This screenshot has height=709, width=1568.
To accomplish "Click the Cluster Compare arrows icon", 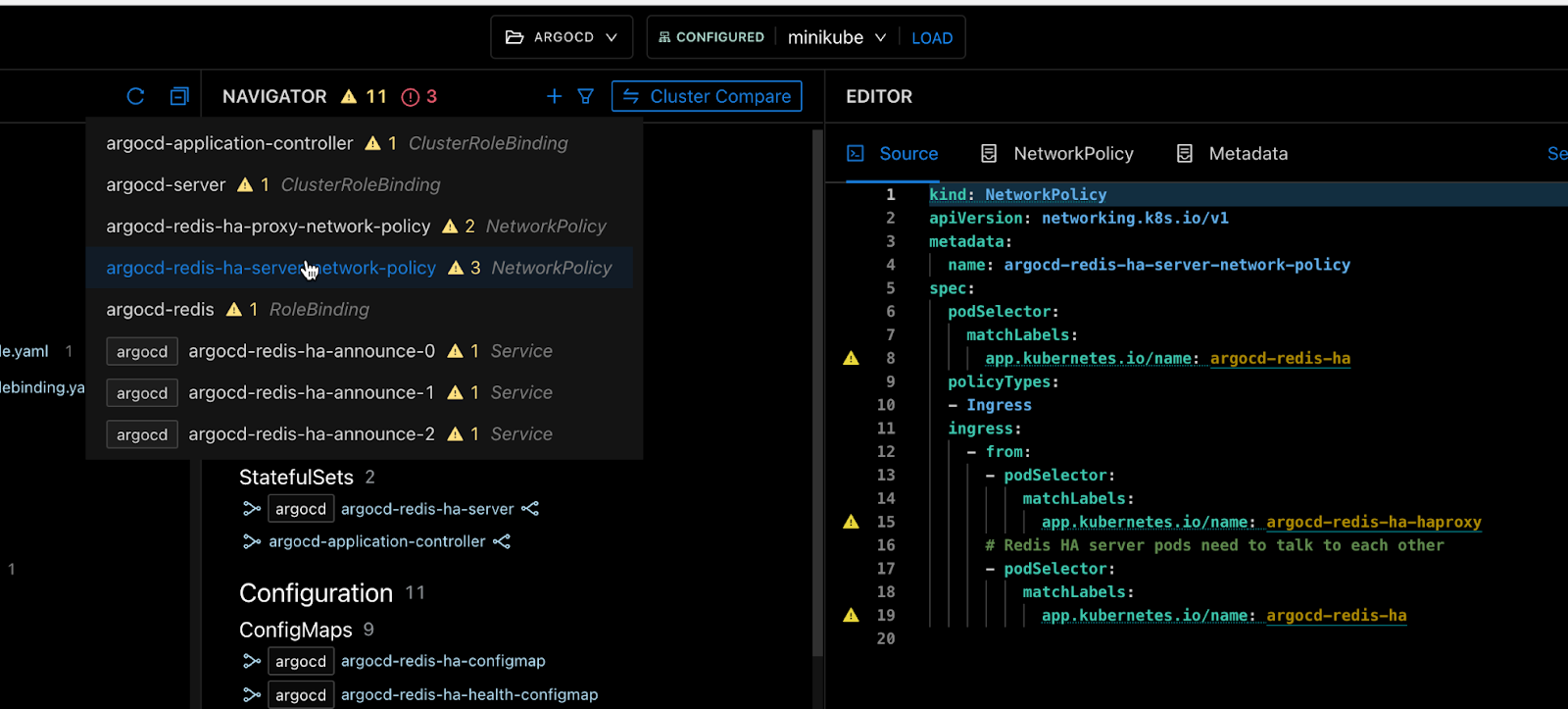I will [631, 96].
